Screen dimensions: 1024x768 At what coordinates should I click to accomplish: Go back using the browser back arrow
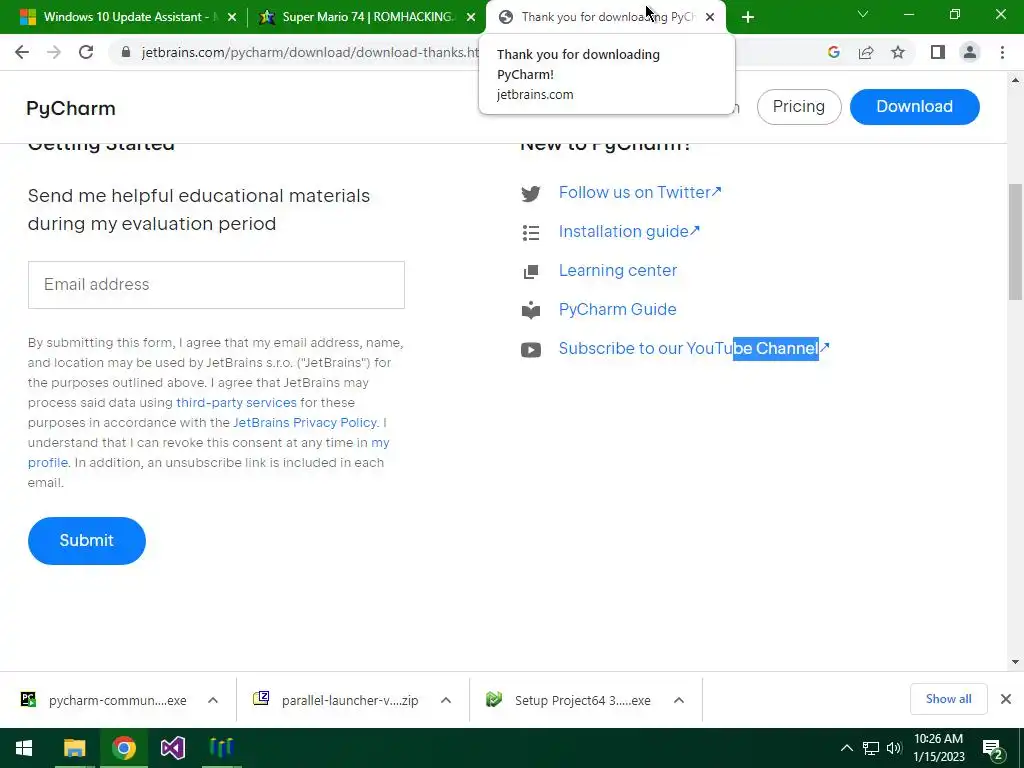coord(22,52)
